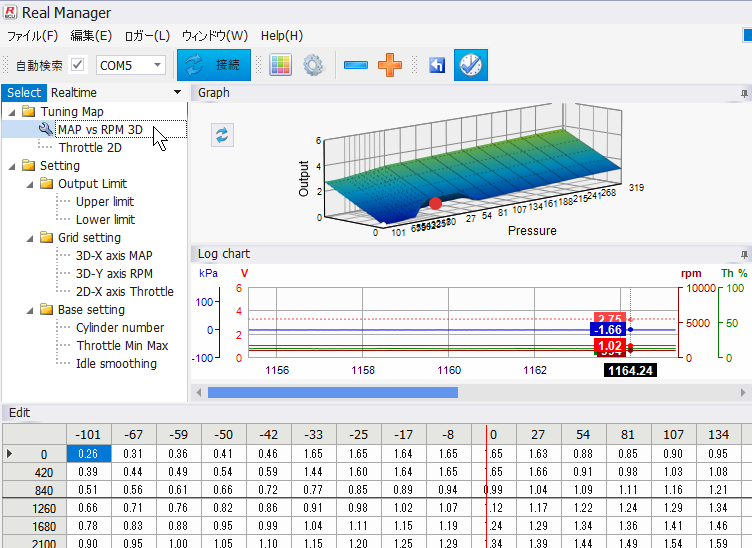The image size is (752, 548).
Task: Click the connect (接続) button
Action: (214, 65)
